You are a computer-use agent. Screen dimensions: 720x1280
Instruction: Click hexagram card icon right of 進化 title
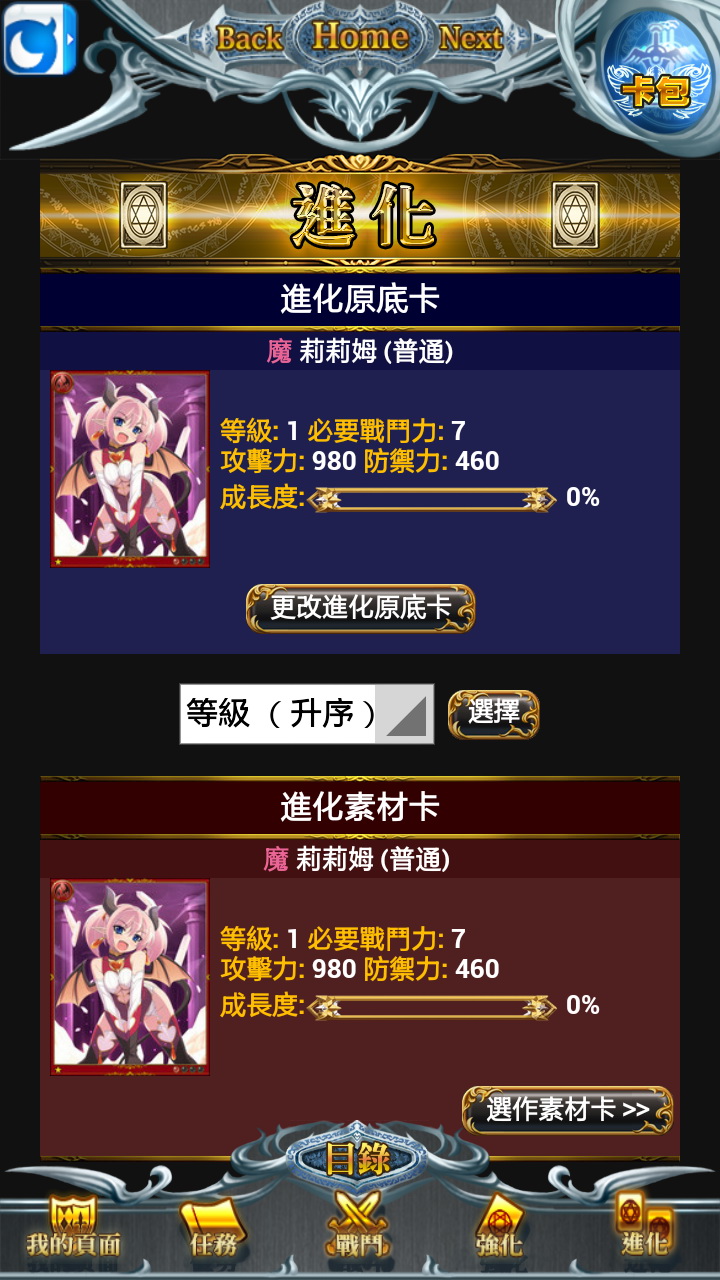575,215
